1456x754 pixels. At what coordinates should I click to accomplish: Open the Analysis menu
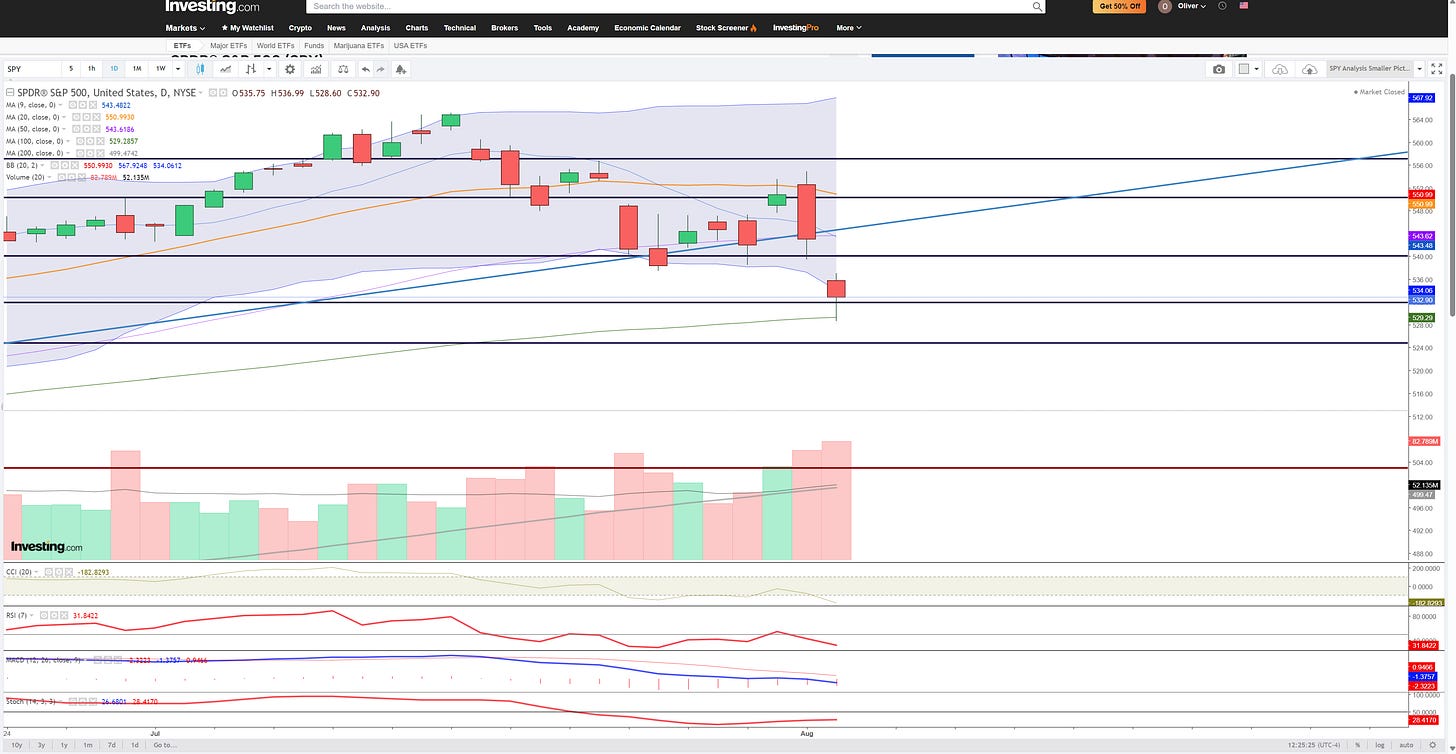coord(376,28)
